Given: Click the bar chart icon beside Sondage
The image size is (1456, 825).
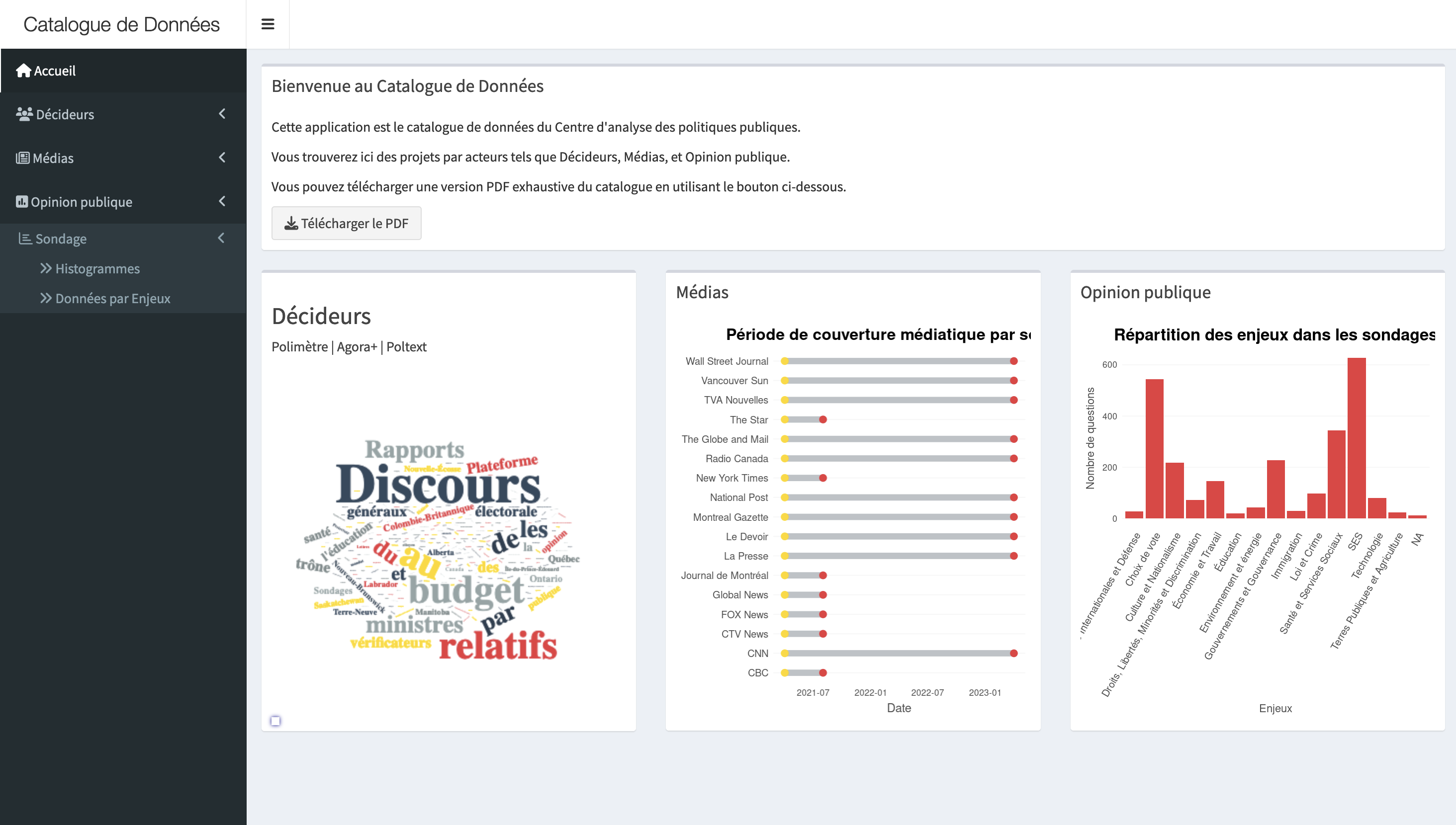Looking at the screenshot, I should coord(25,239).
